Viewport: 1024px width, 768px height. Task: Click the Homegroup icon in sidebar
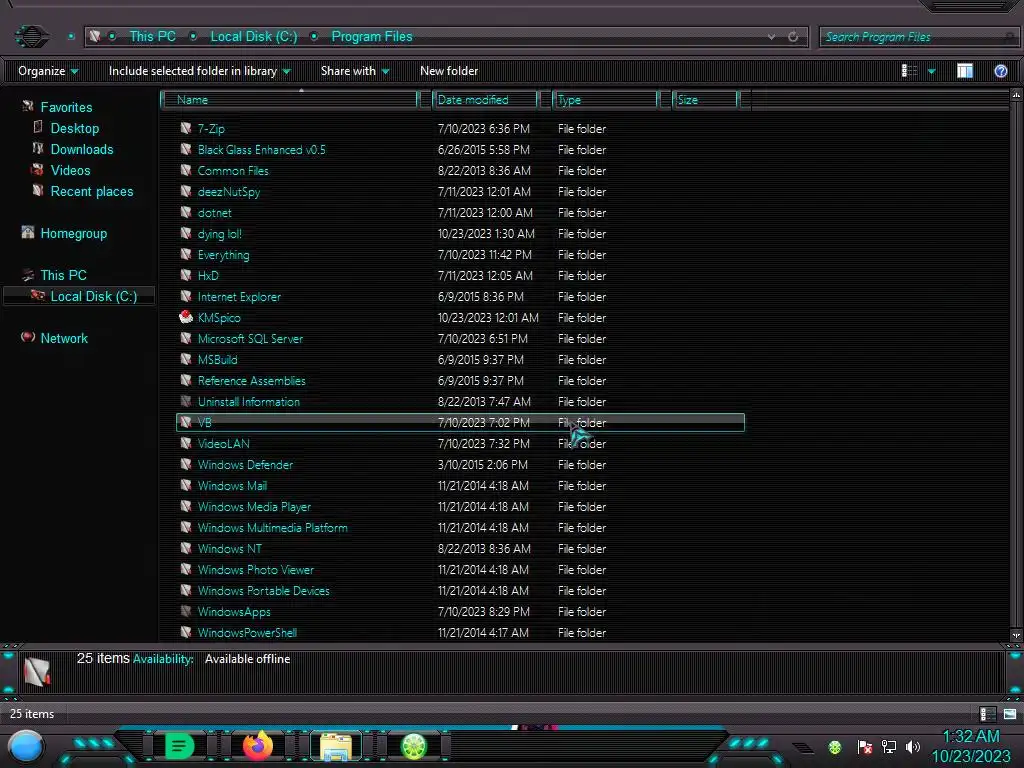point(27,232)
